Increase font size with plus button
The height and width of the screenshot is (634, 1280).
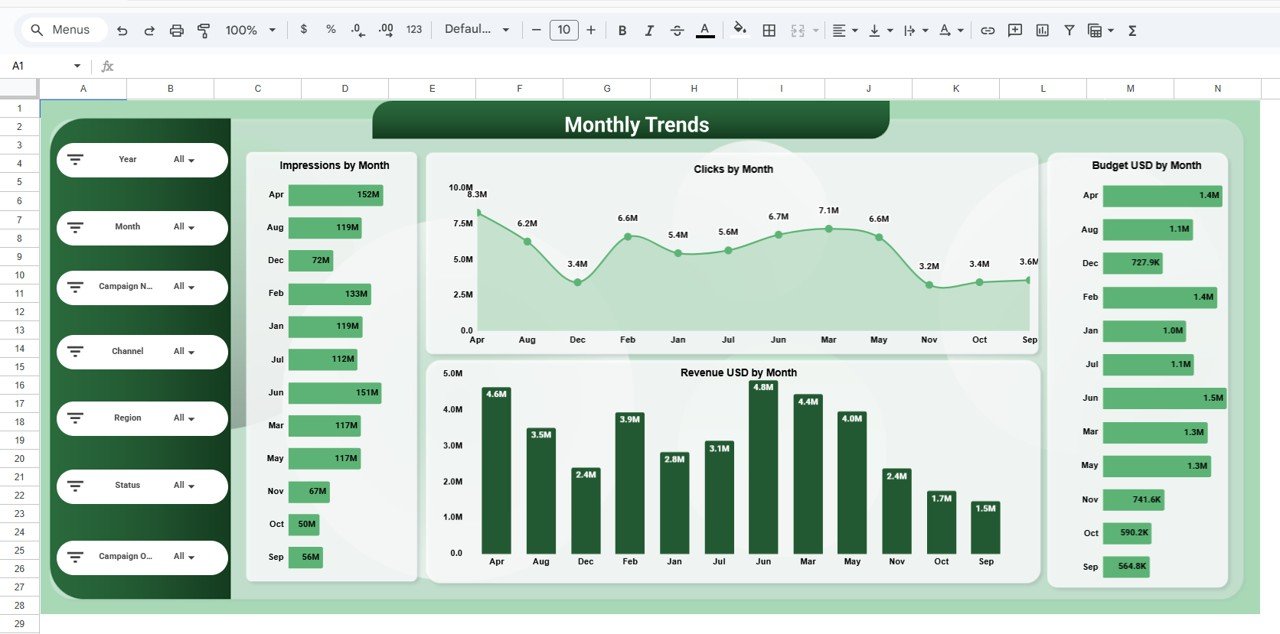[590, 30]
